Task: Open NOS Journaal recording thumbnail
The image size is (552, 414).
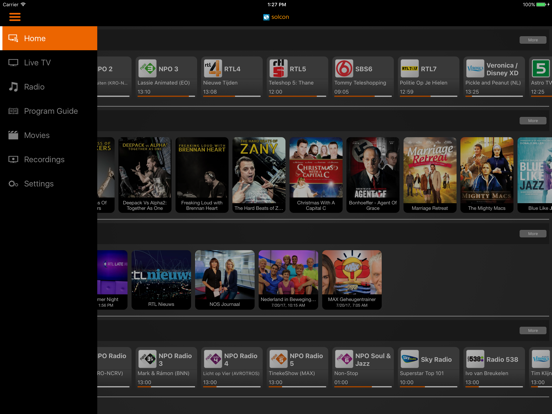Action: [225, 280]
